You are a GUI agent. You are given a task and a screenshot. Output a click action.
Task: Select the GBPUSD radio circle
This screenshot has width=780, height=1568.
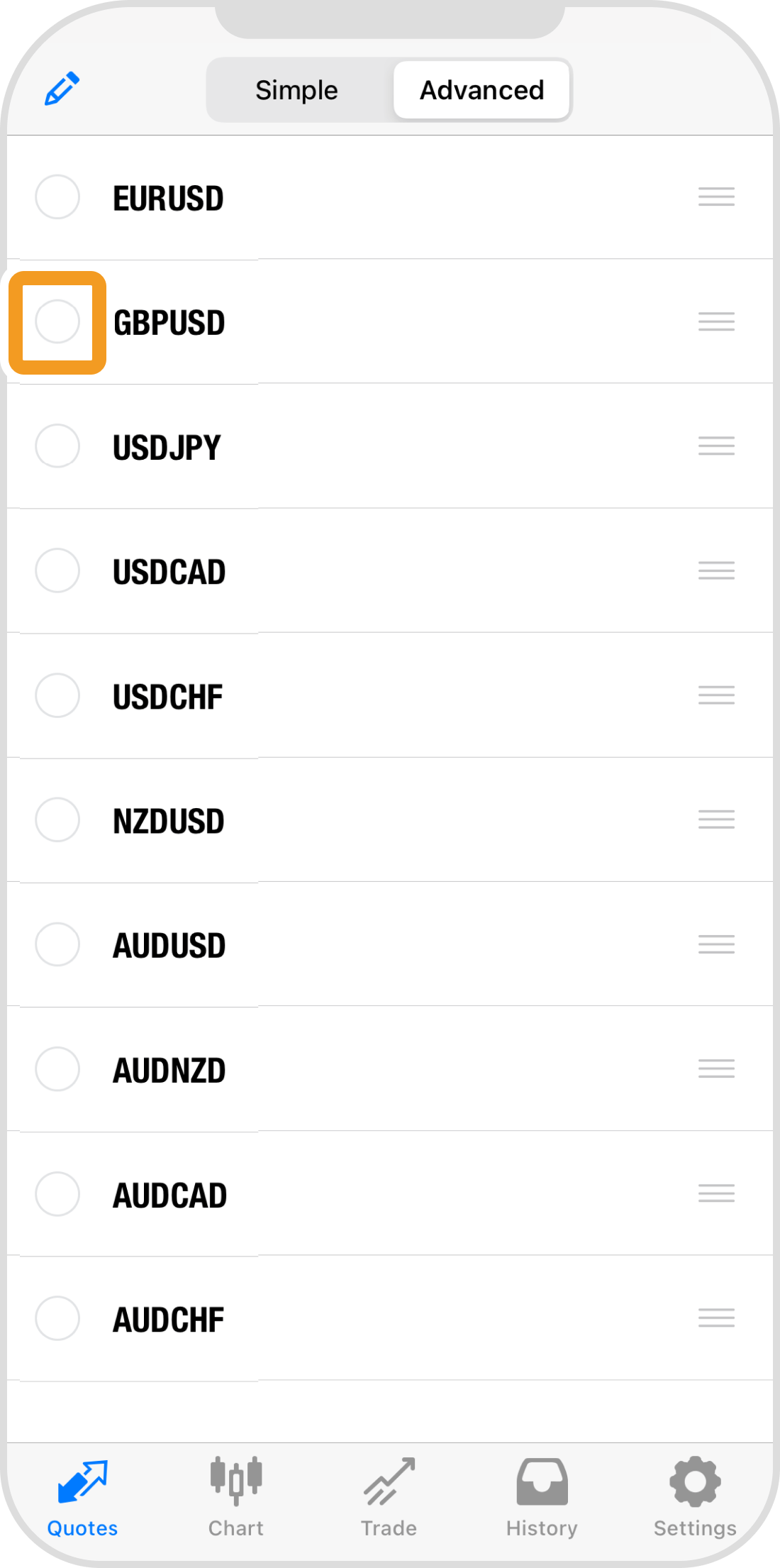coord(57,321)
